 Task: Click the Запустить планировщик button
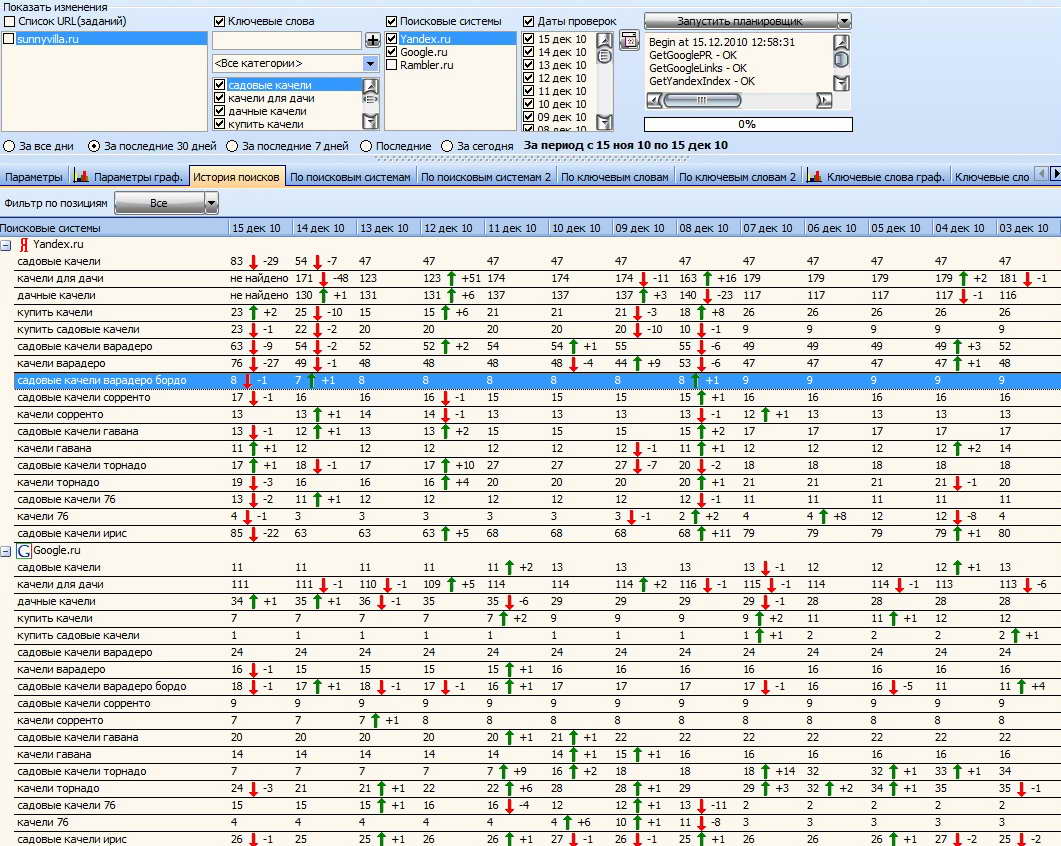point(740,22)
